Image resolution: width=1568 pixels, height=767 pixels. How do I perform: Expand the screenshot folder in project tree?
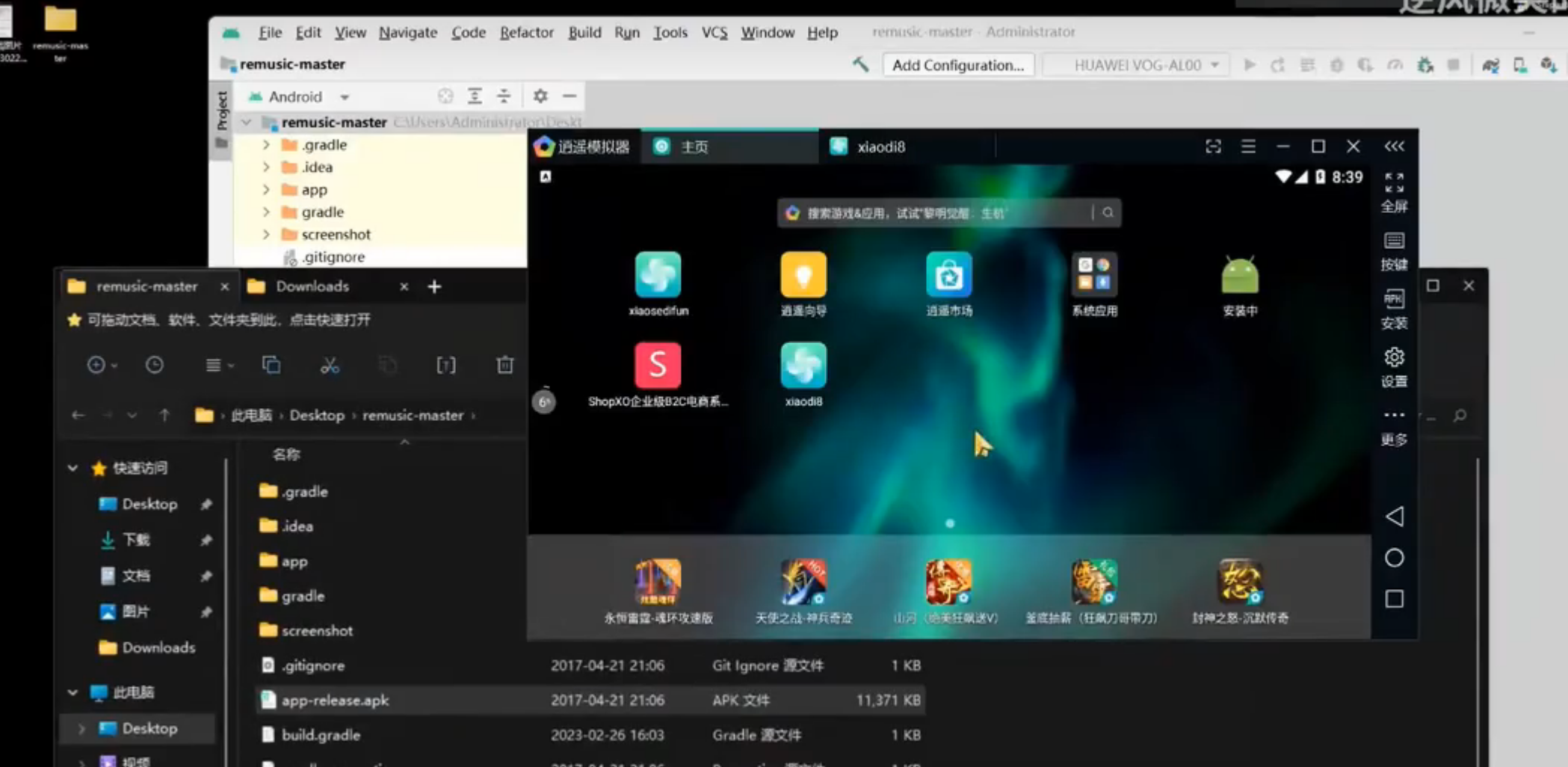pyautogui.click(x=266, y=234)
